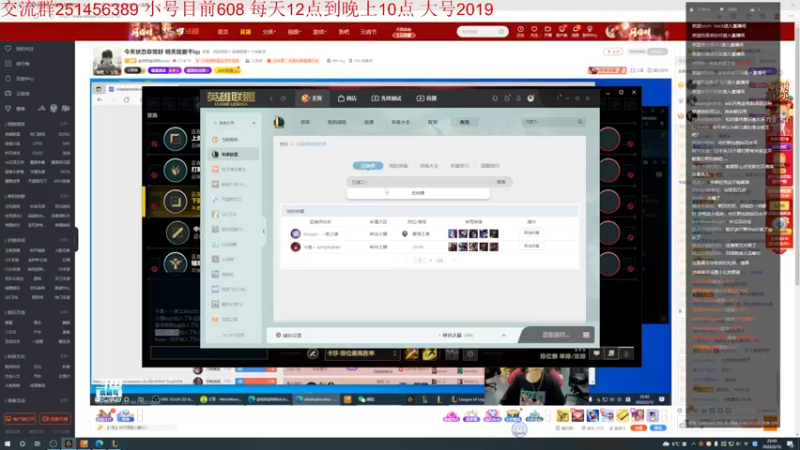The image size is (800, 450).
Task: Follow the streamer with 关注 button
Action: [x=613, y=52]
